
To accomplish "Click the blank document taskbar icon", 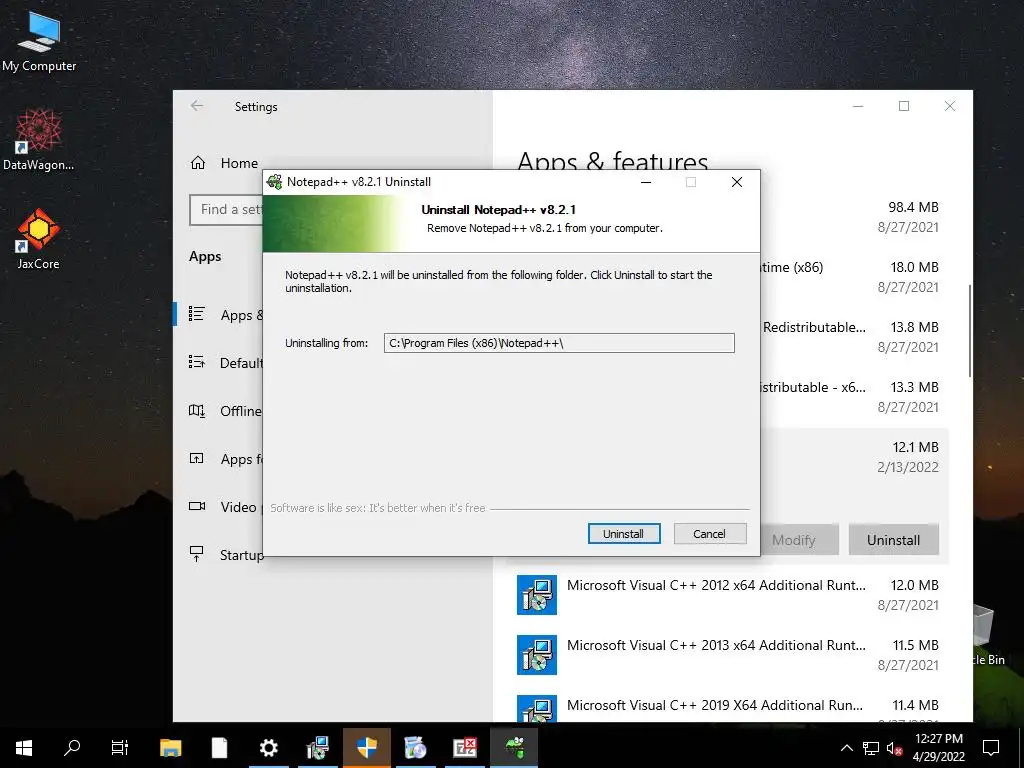I will [x=219, y=748].
